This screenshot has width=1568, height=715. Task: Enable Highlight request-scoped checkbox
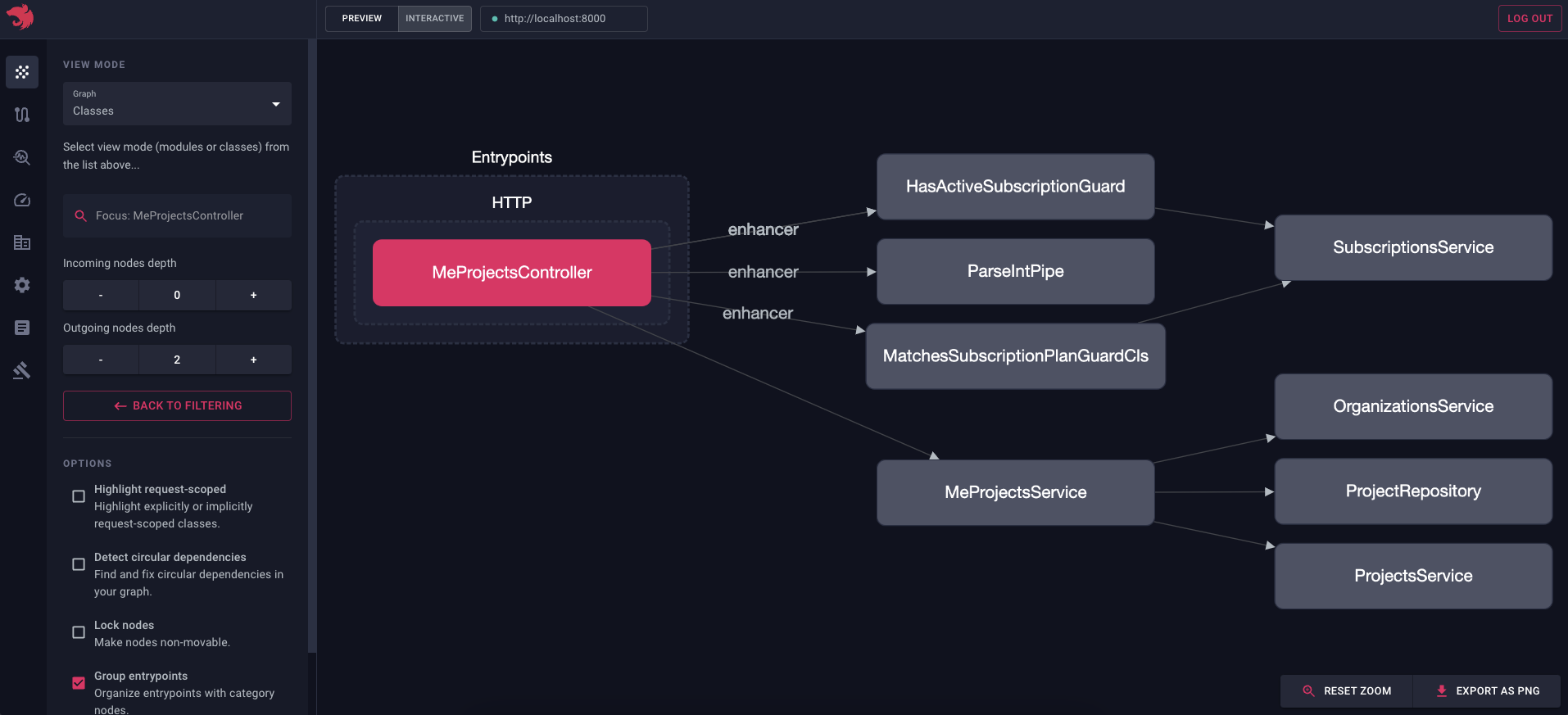point(79,496)
